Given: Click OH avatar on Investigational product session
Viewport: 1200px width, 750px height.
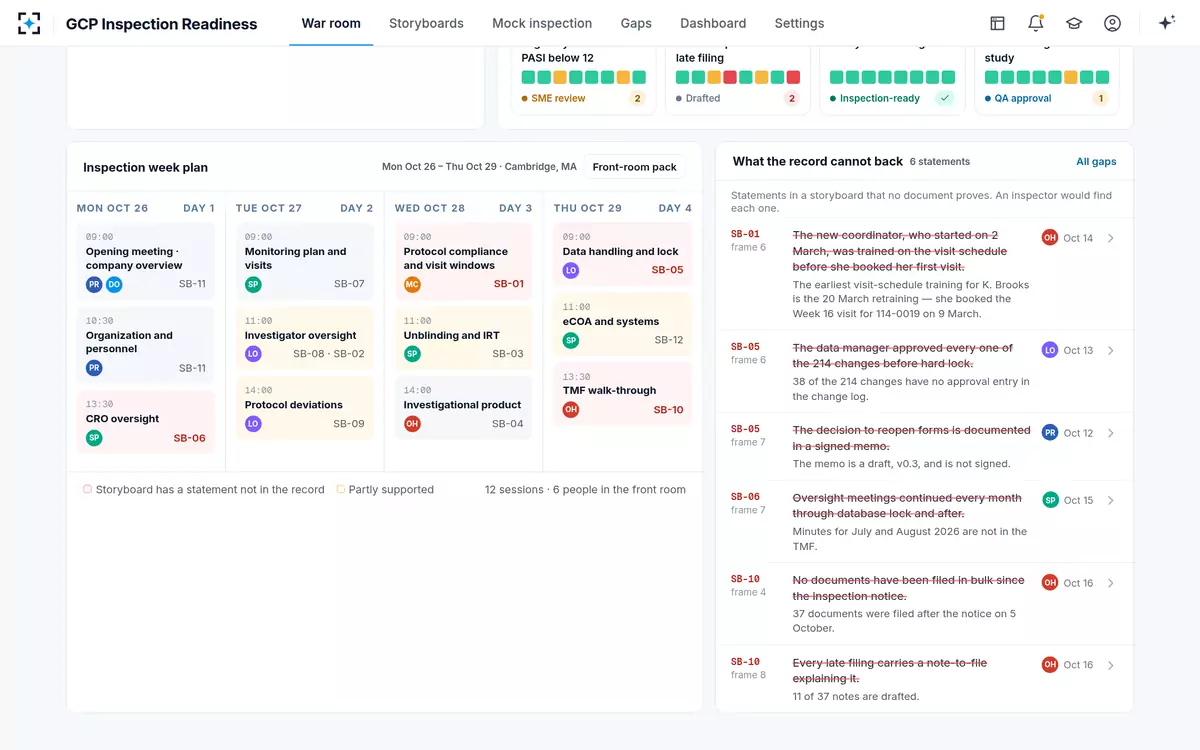Looking at the screenshot, I should pyautogui.click(x=412, y=424).
